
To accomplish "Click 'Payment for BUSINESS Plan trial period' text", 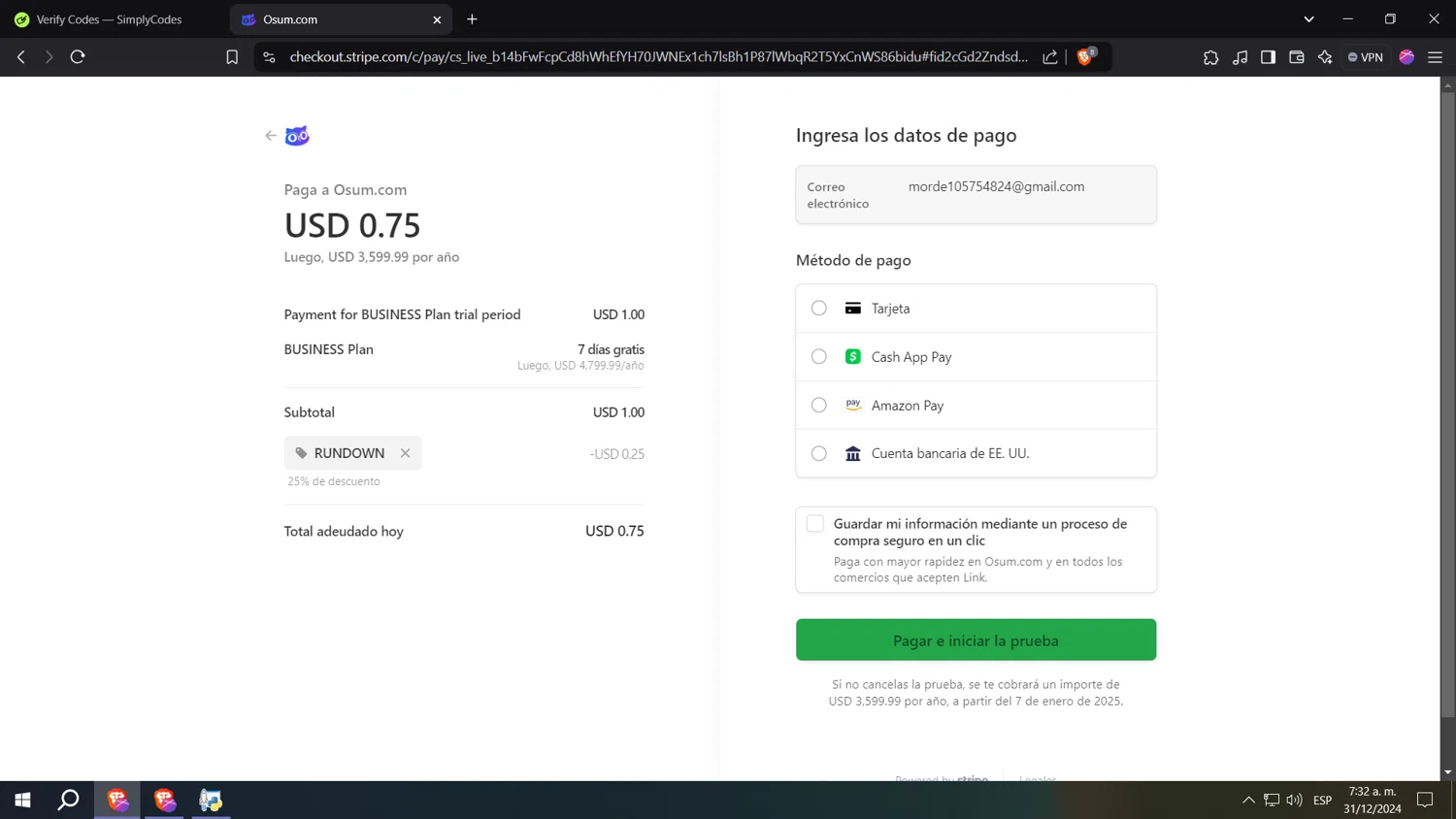I will (x=403, y=314).
